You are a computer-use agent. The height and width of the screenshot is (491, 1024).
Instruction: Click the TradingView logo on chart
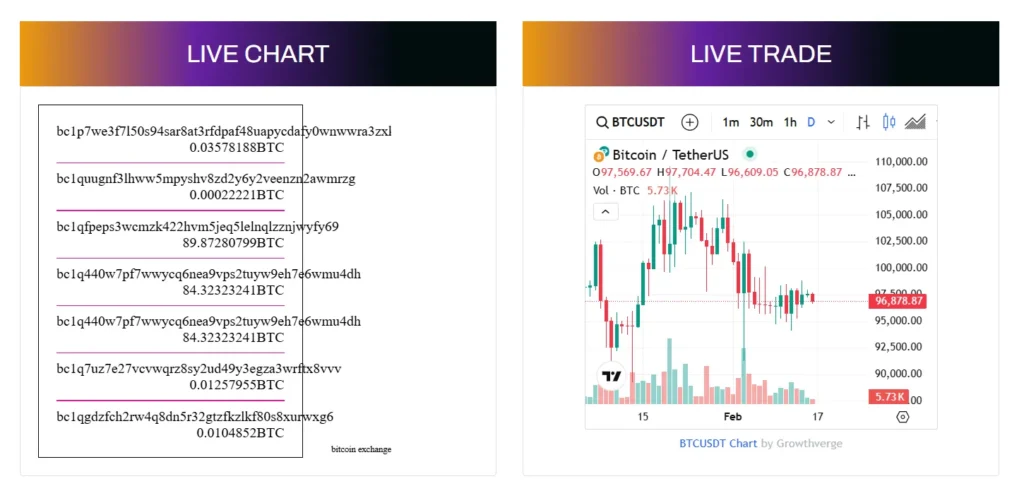611,376
